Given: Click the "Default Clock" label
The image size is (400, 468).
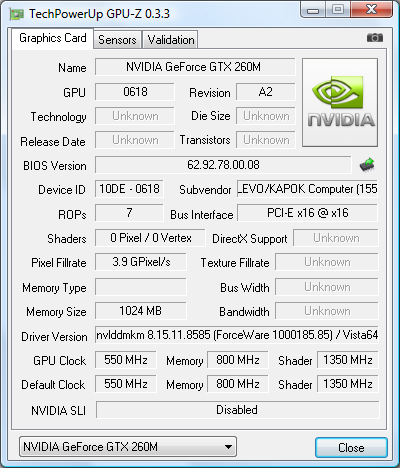Looking at the screenshot, I should tap(53, 385).
